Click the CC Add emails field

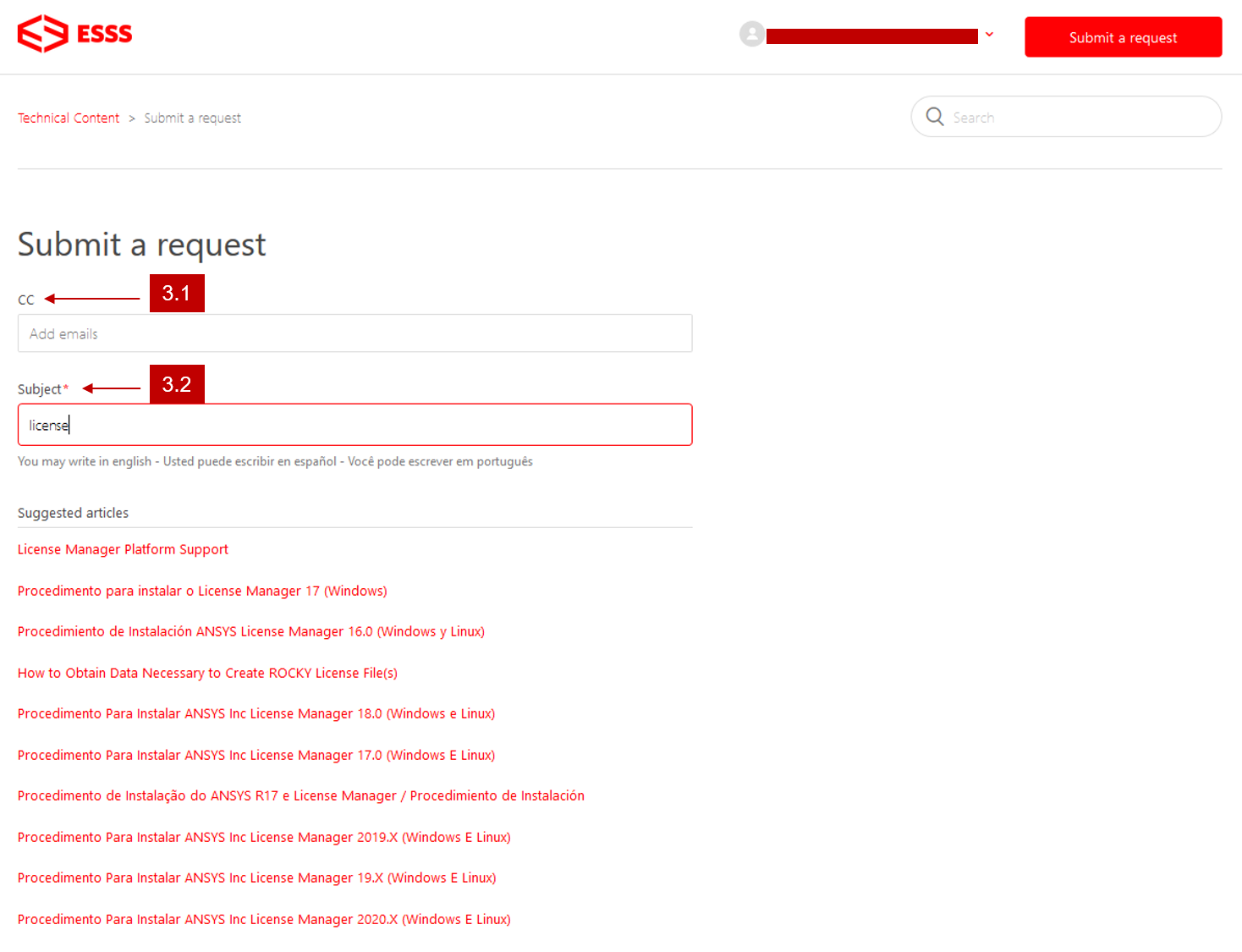354,333
